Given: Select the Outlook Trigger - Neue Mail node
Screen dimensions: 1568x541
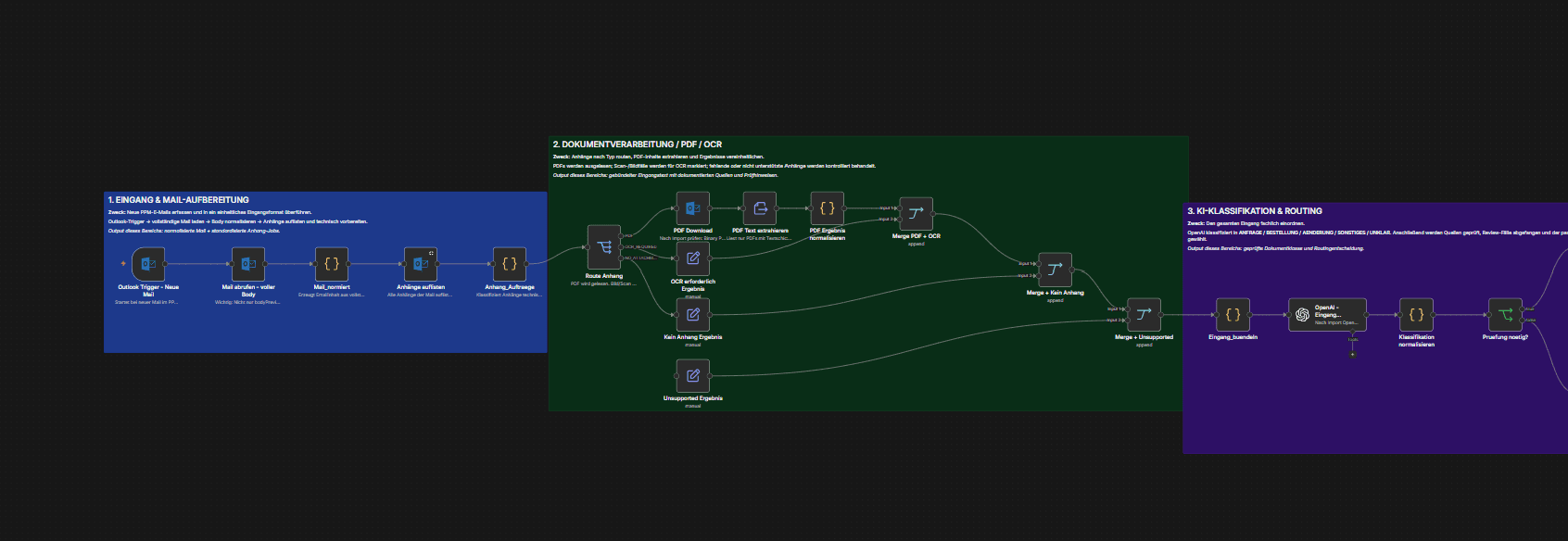Looking at the screenshot, I should coord(148,264).
